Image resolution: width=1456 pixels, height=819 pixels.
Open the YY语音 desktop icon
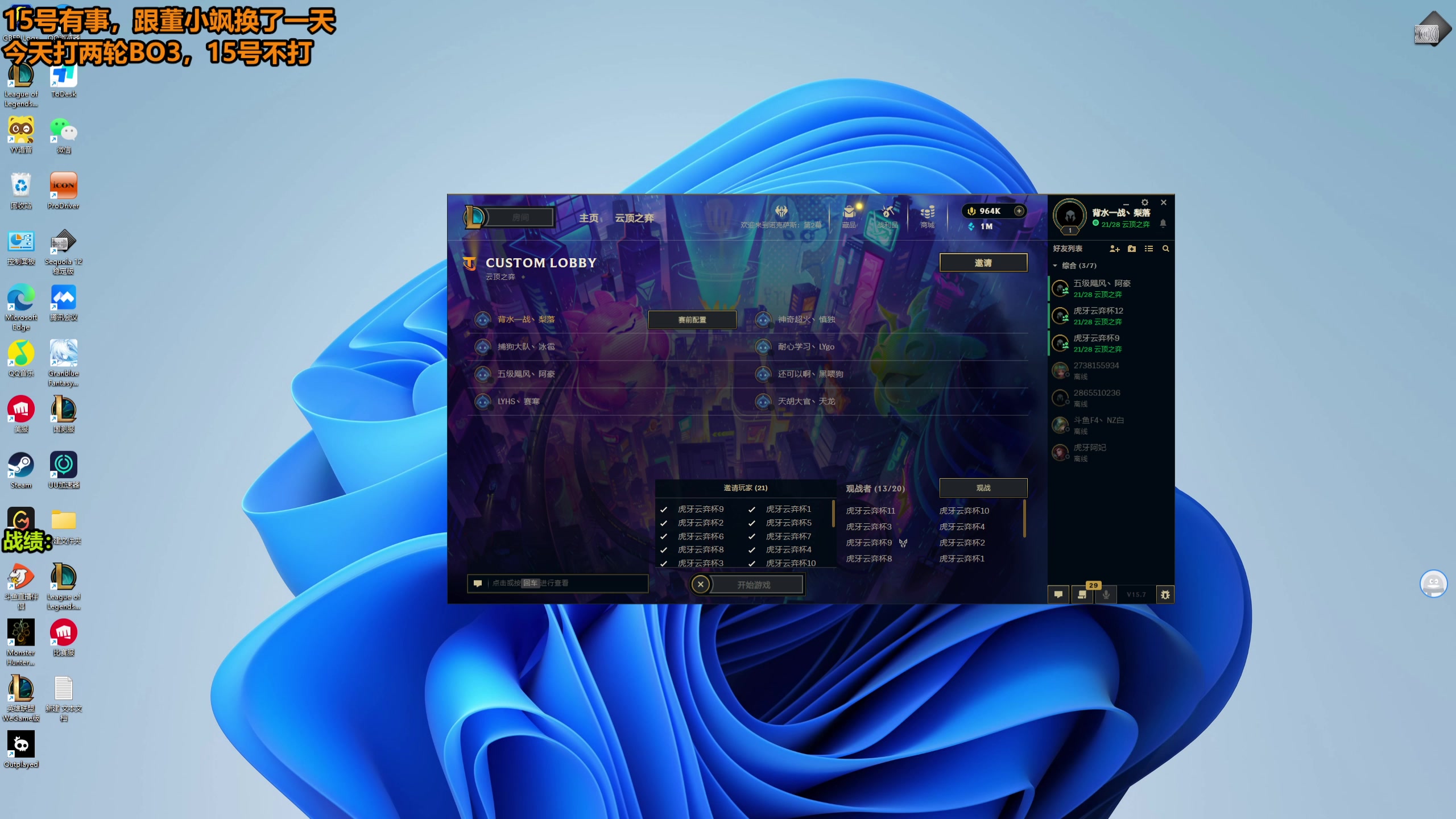21,135
